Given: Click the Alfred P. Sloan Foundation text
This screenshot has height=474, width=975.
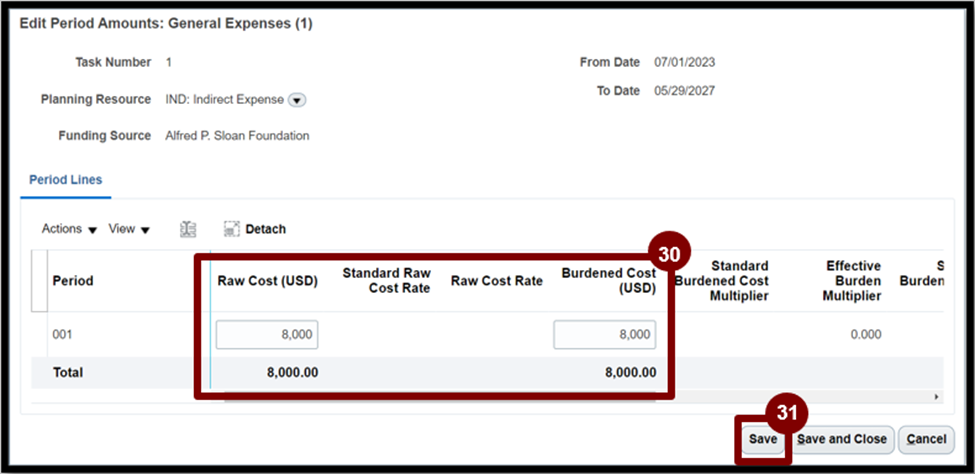Looking at the screenshot, I should 237,136.
